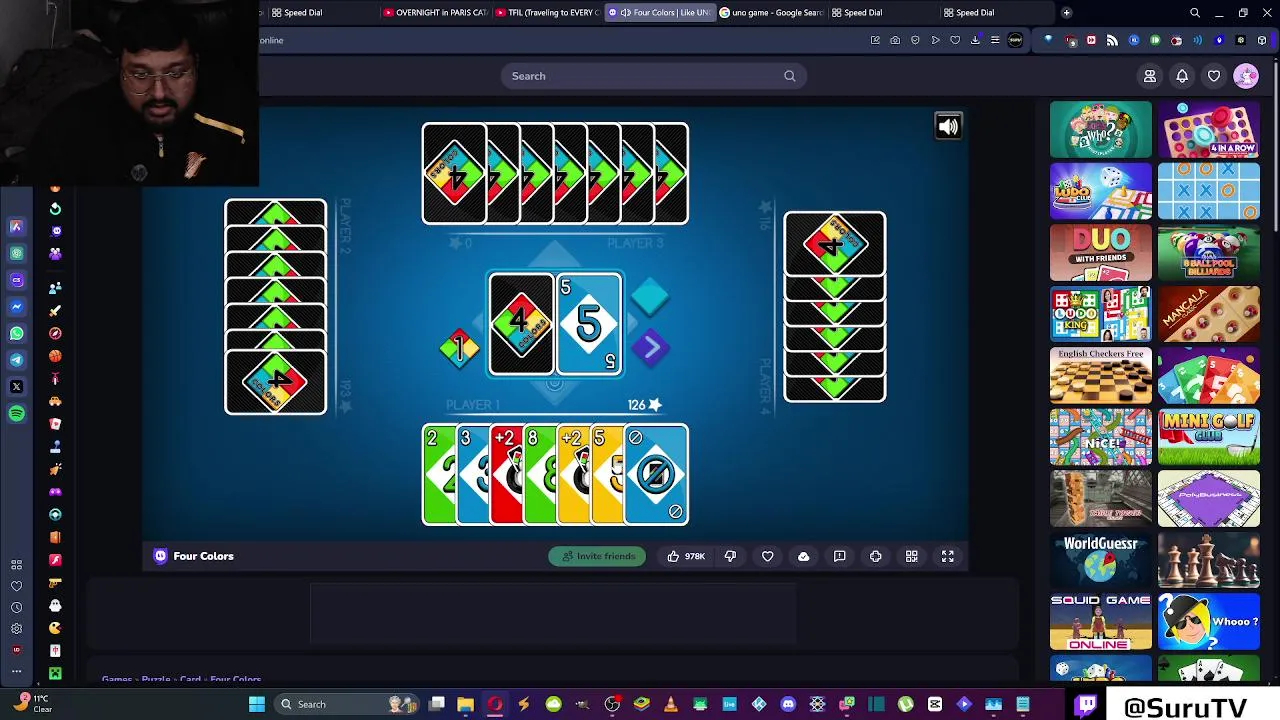Open Squid Game Online thumbnail

click(x=1101, y=622)
